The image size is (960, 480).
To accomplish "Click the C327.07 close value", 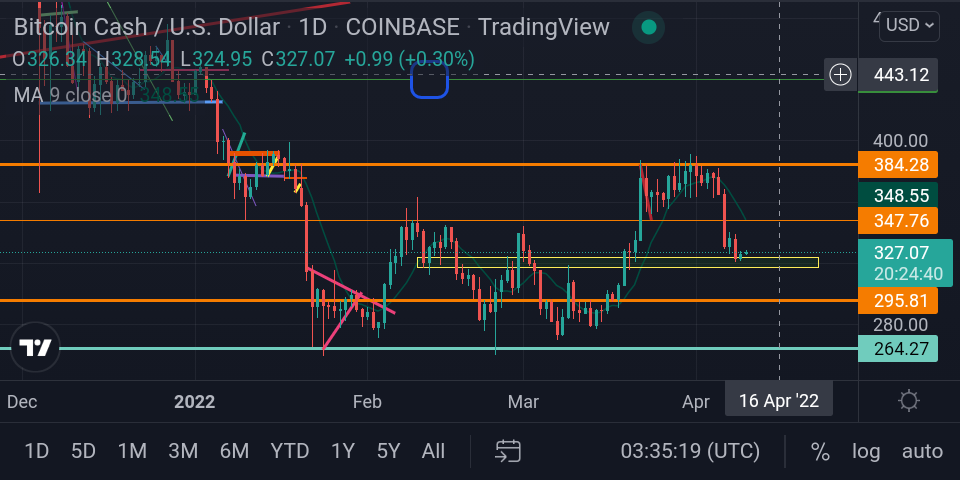I will pyautogui.click(x=298, y=59).
